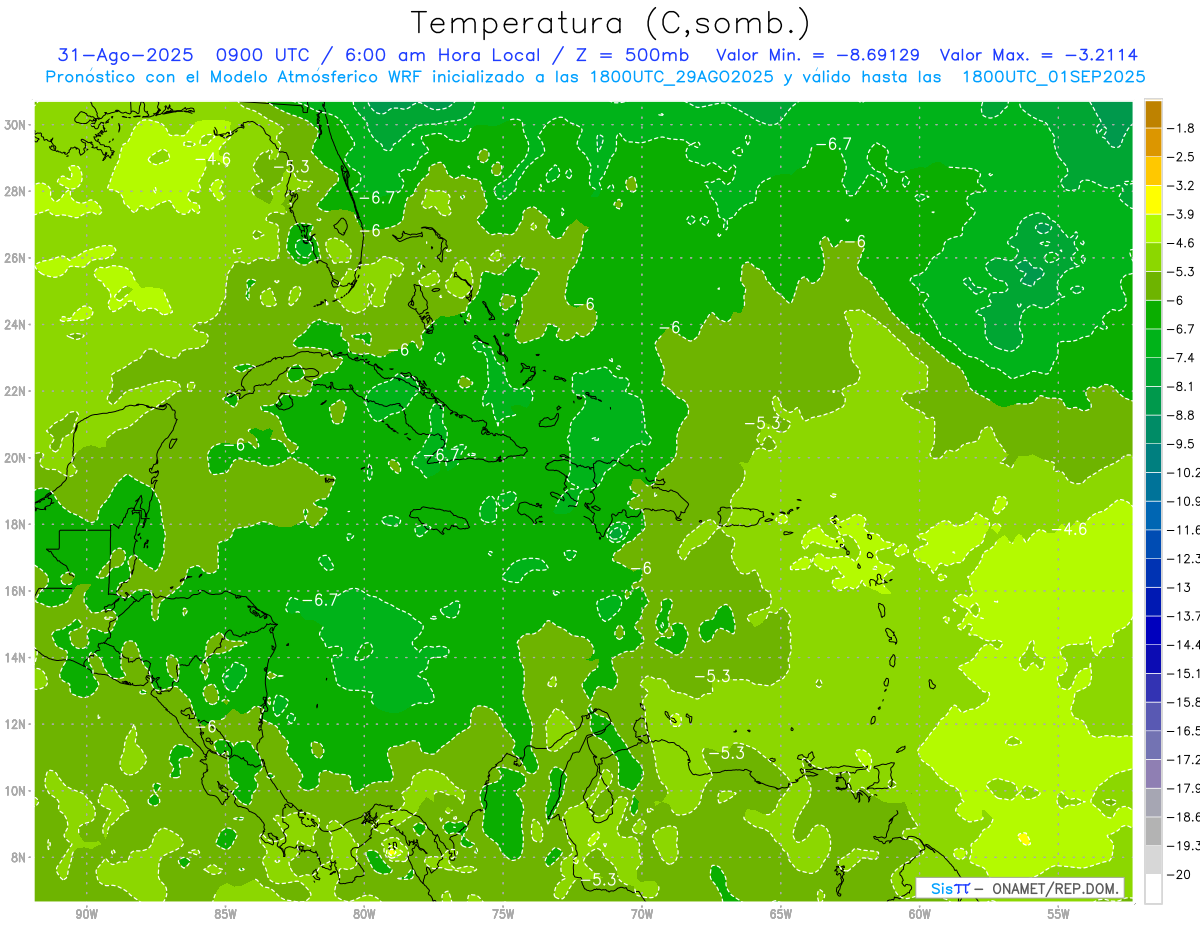Pick the blue swatch between -11.6 and -12.3

point(1153,544)
